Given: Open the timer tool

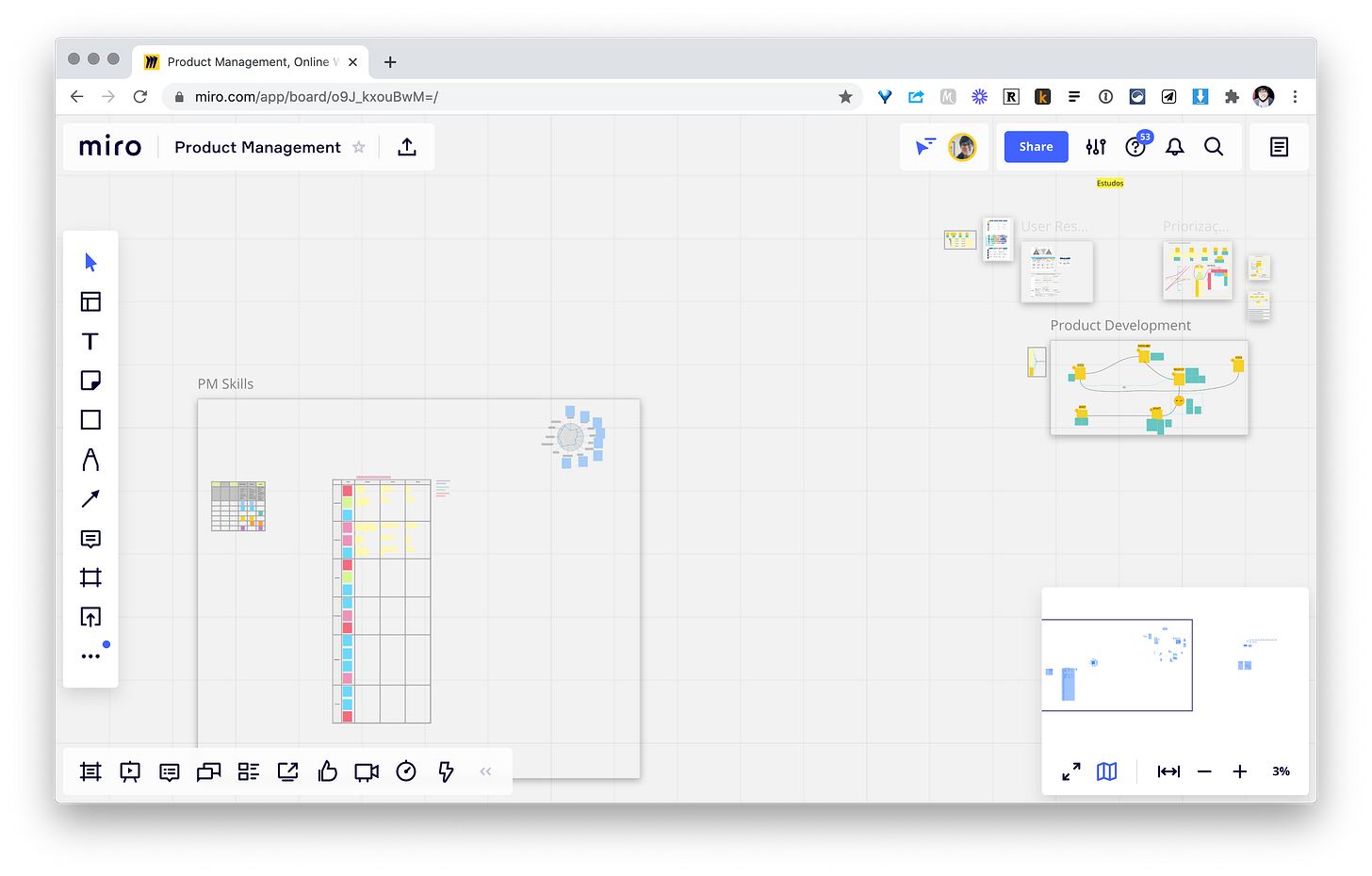Looking at the screenshot, I should pos(406,771).
